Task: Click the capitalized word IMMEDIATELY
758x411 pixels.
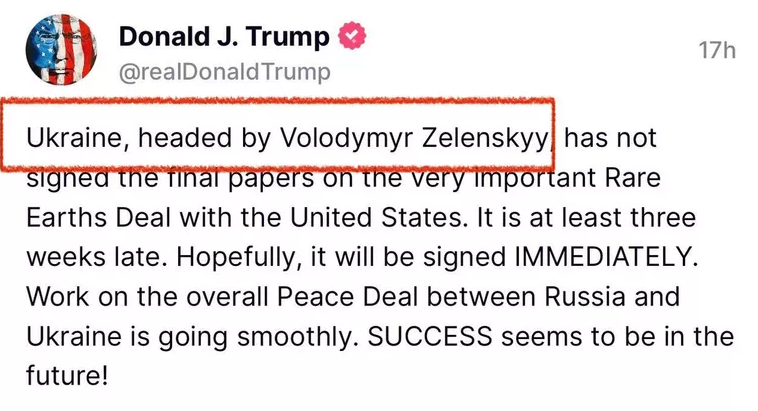Action: (x=601, y=257)
